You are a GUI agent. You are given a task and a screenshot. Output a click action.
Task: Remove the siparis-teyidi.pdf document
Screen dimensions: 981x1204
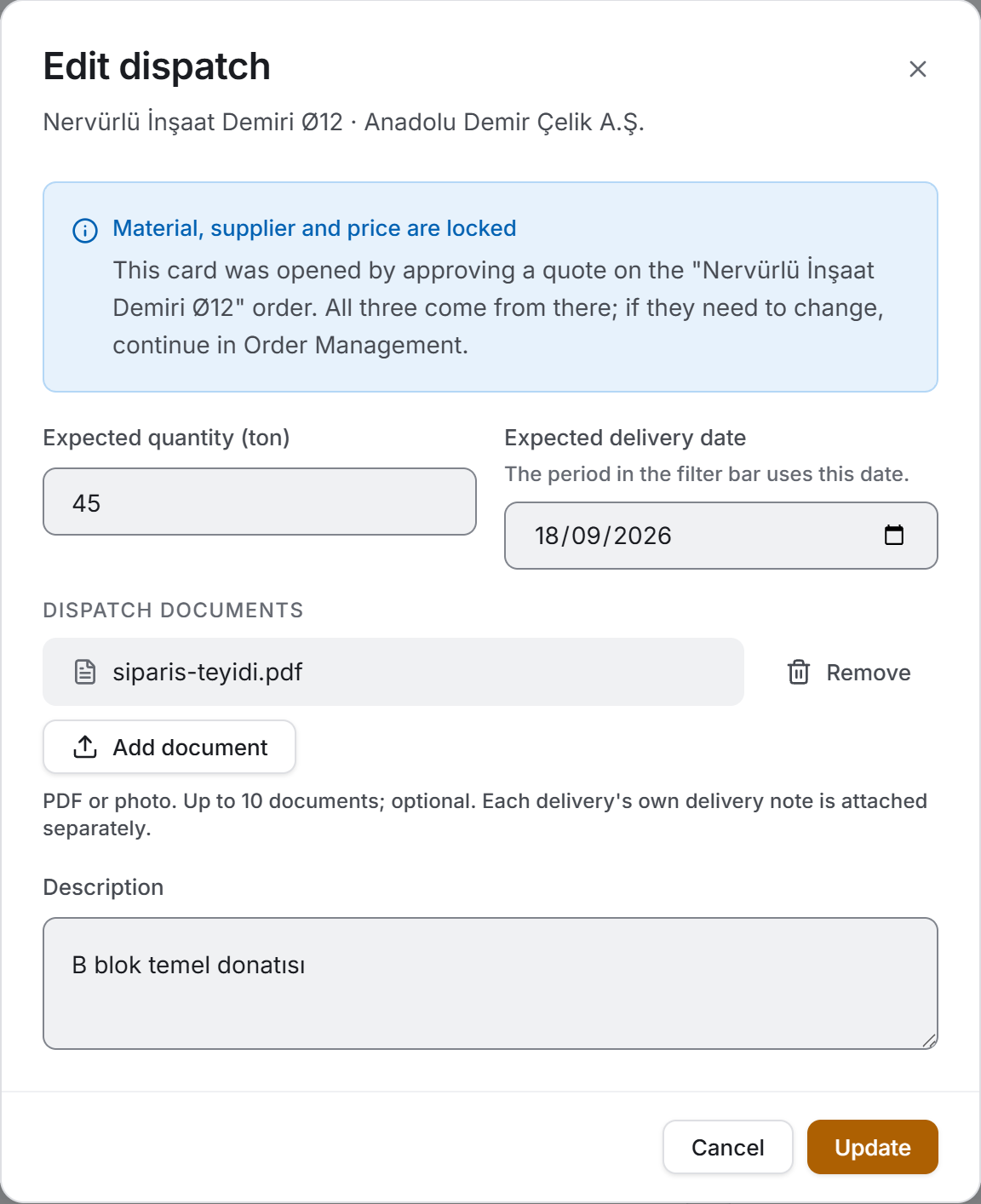tap(849, 672)
